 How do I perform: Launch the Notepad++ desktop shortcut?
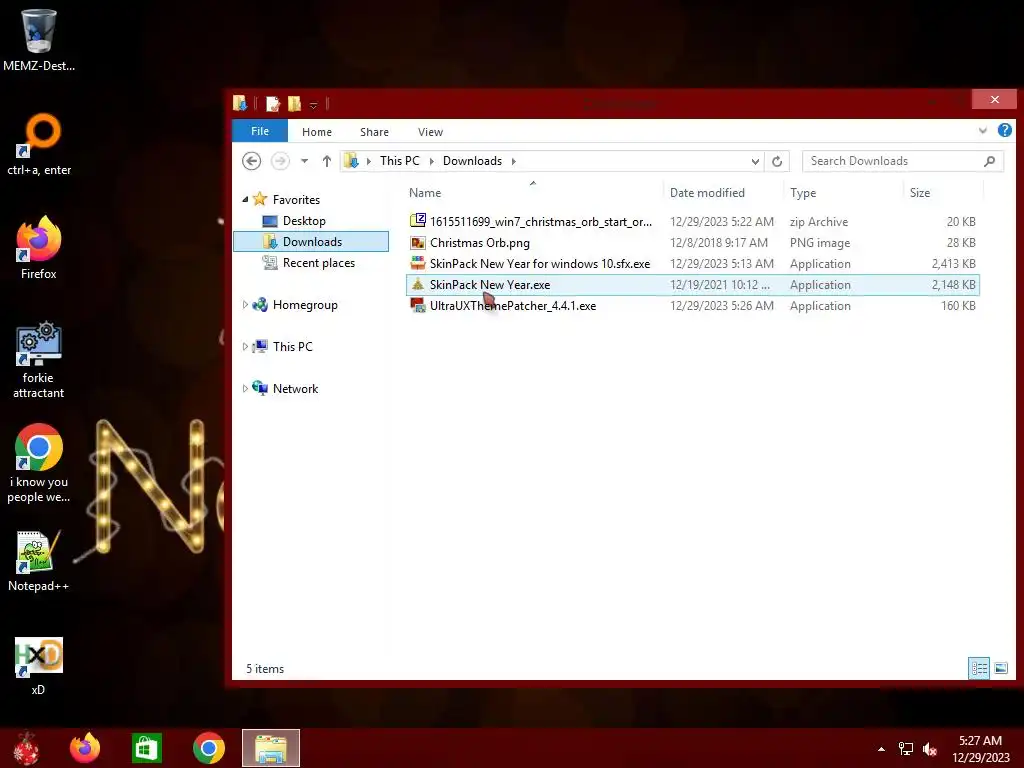[39, 562]
